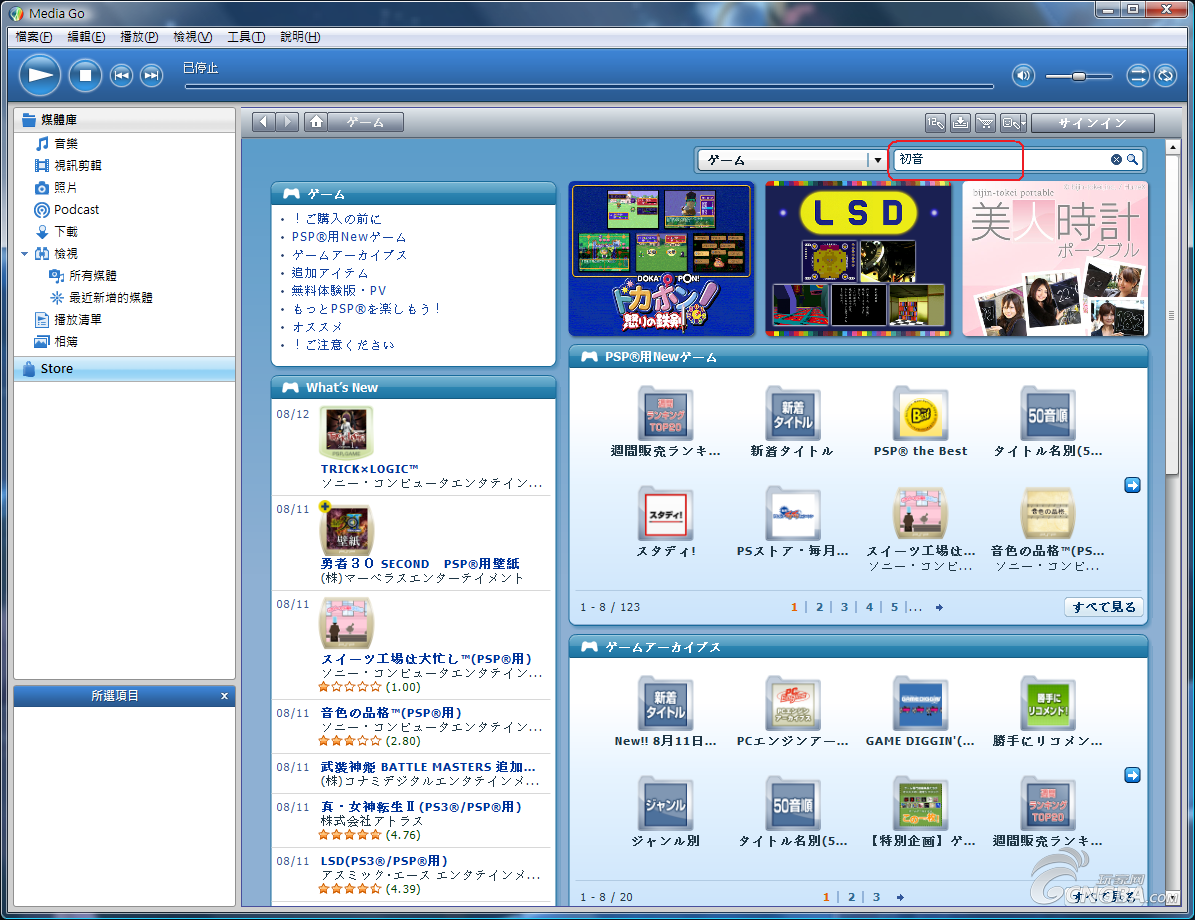Open the 檔案 menu
This screenshot has width=1195, height=920.
pos(34,37)
